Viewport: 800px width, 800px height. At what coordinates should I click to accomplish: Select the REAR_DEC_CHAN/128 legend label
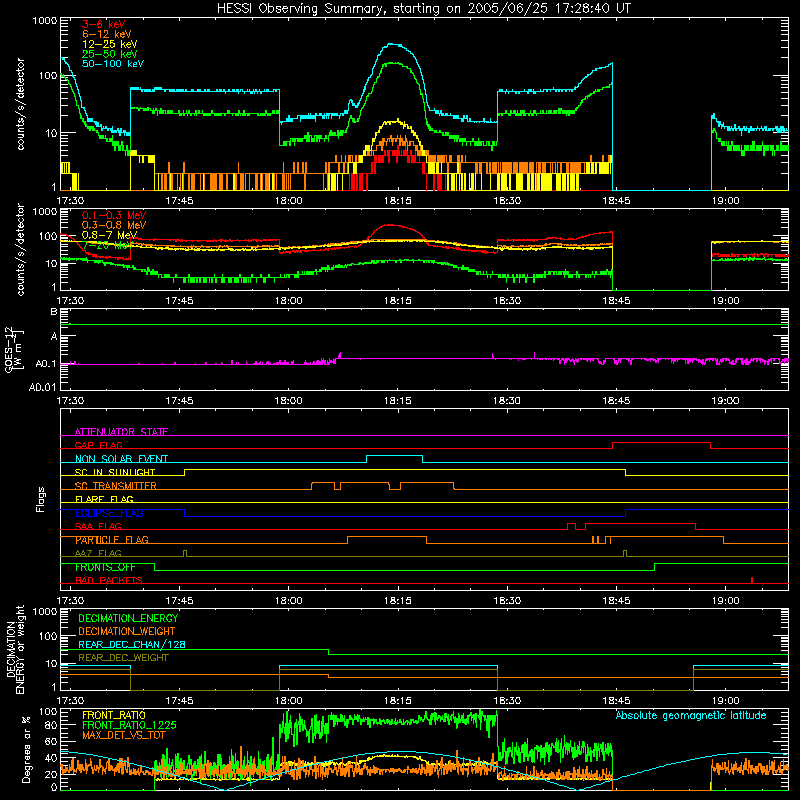(x=132, y=644)
